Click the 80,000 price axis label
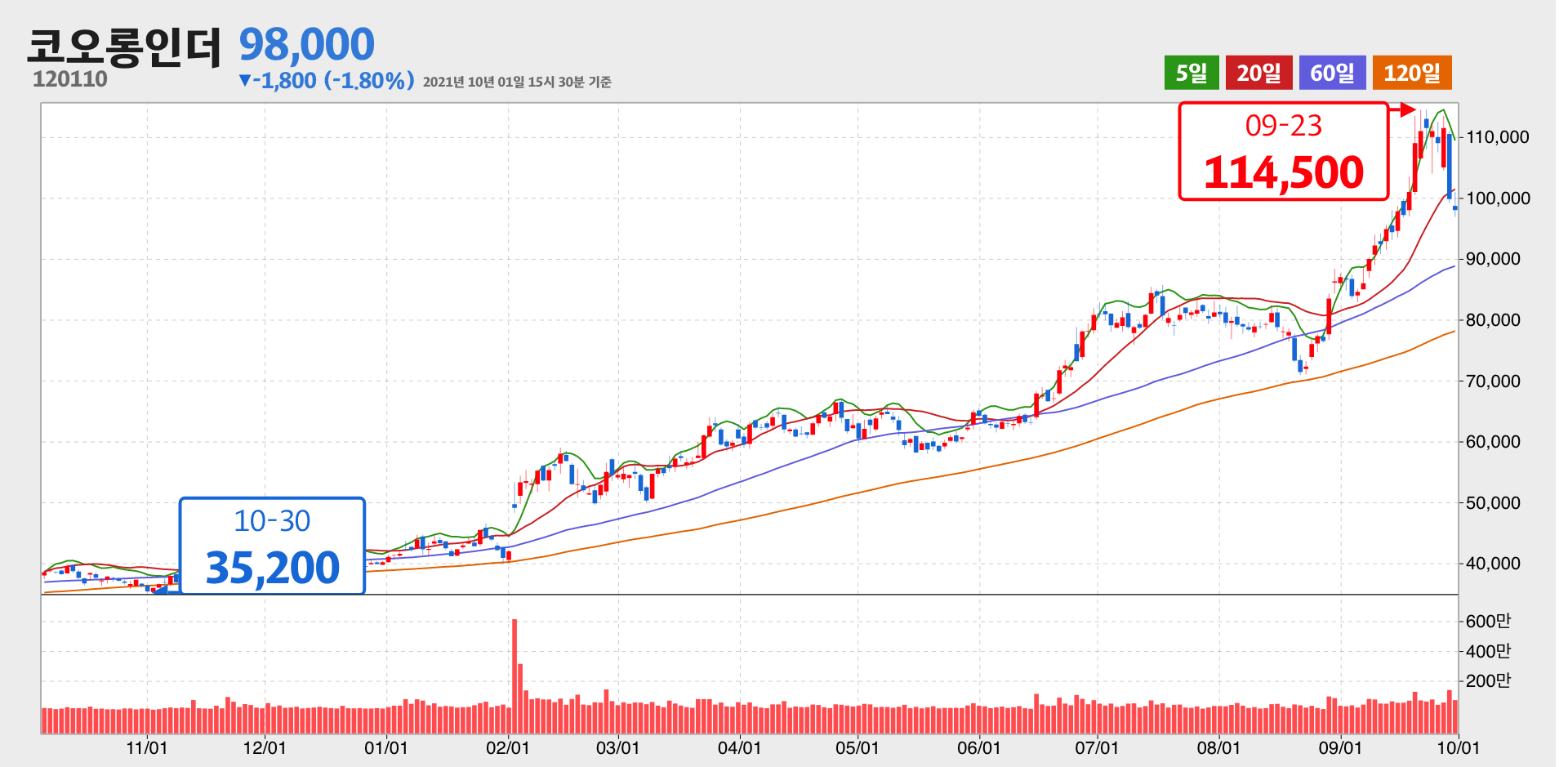Screen dimensions: 1568x767 (x=1493, y=320)
